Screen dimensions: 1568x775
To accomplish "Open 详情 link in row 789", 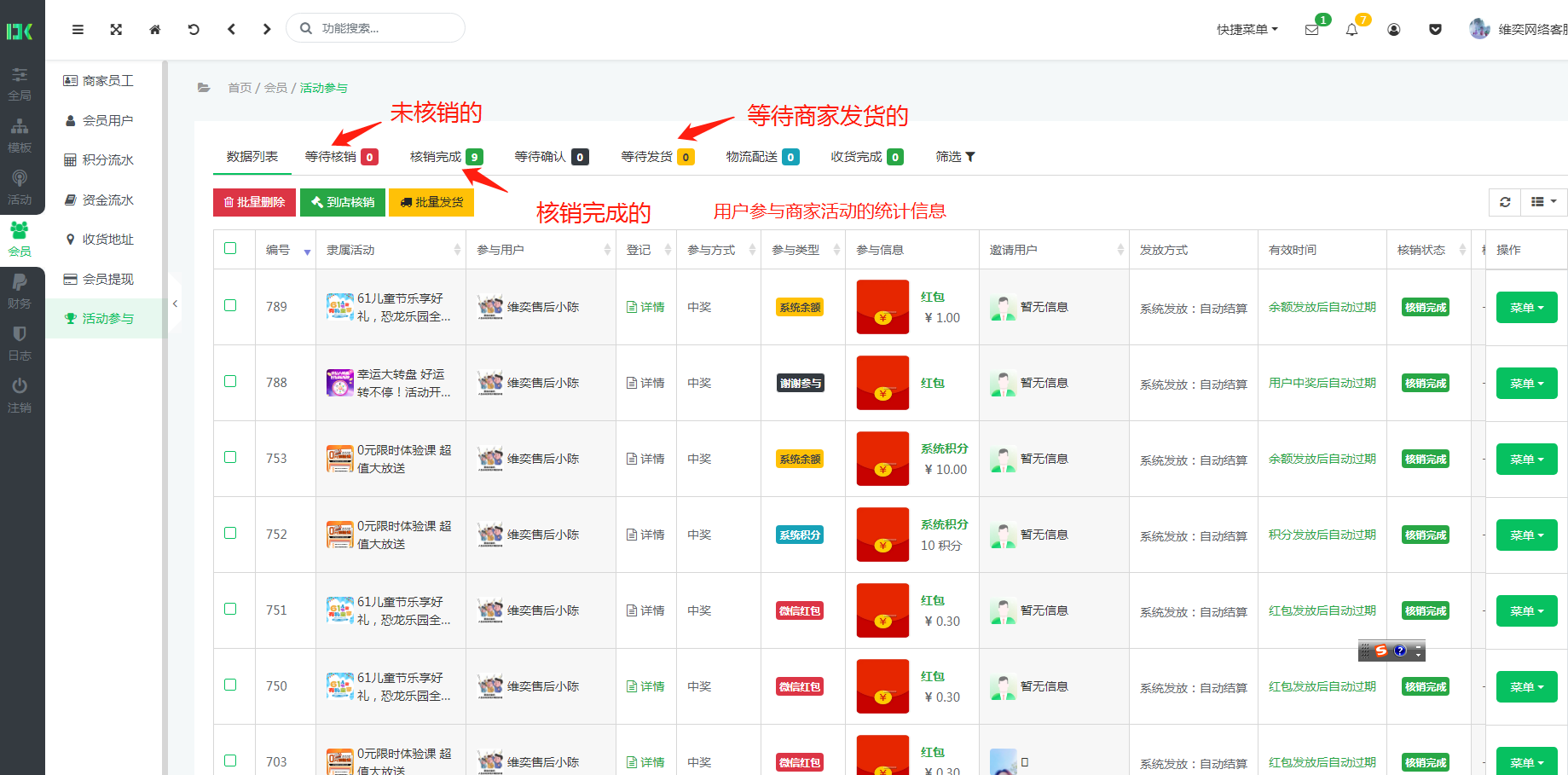I will click(645, 307).
